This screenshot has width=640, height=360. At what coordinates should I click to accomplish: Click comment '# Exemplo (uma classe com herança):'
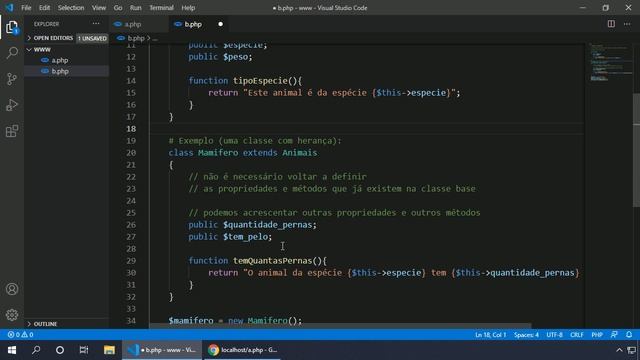[255, 141]
